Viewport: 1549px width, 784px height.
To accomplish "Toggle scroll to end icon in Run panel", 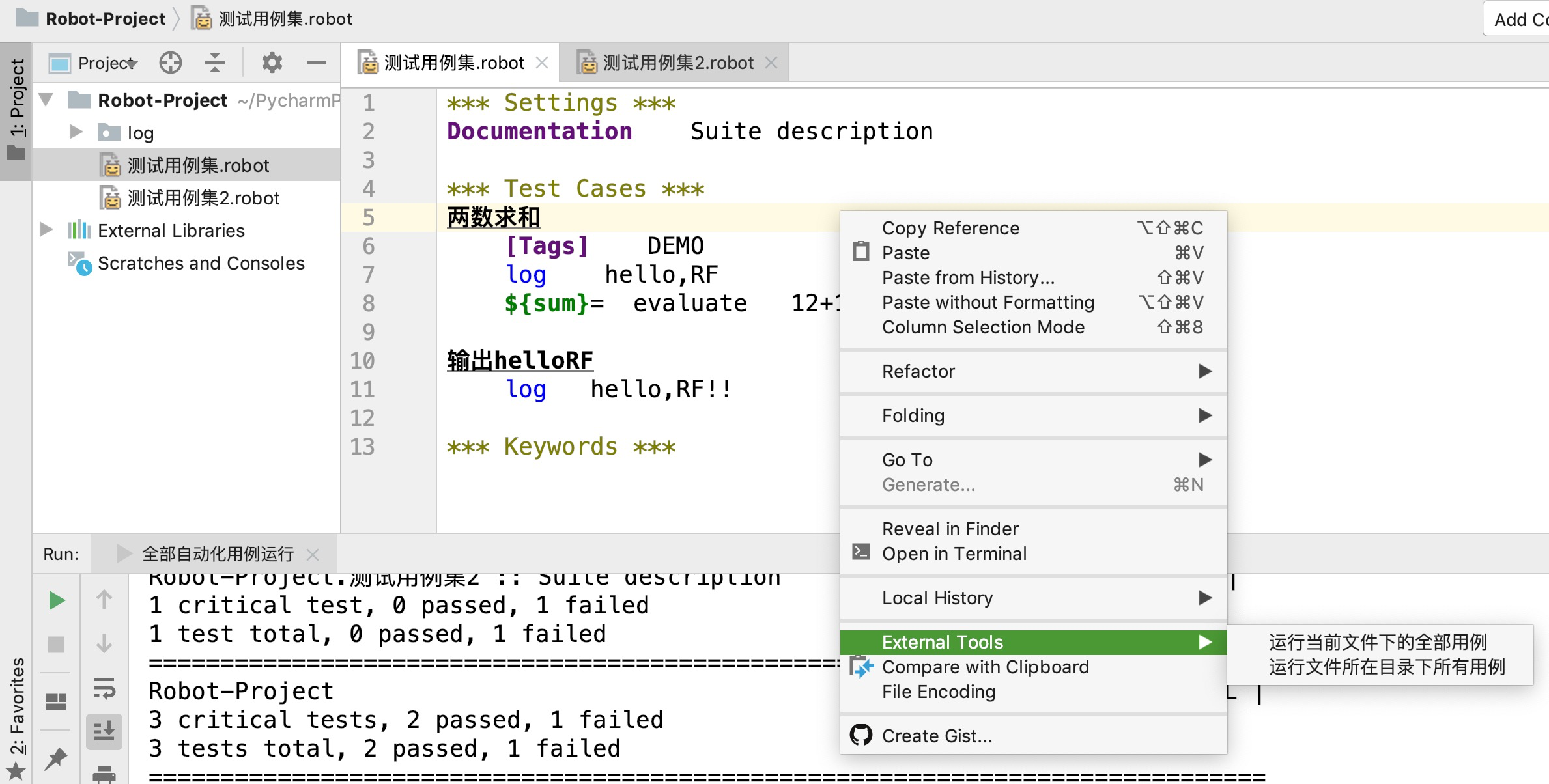I will point(104,731).
